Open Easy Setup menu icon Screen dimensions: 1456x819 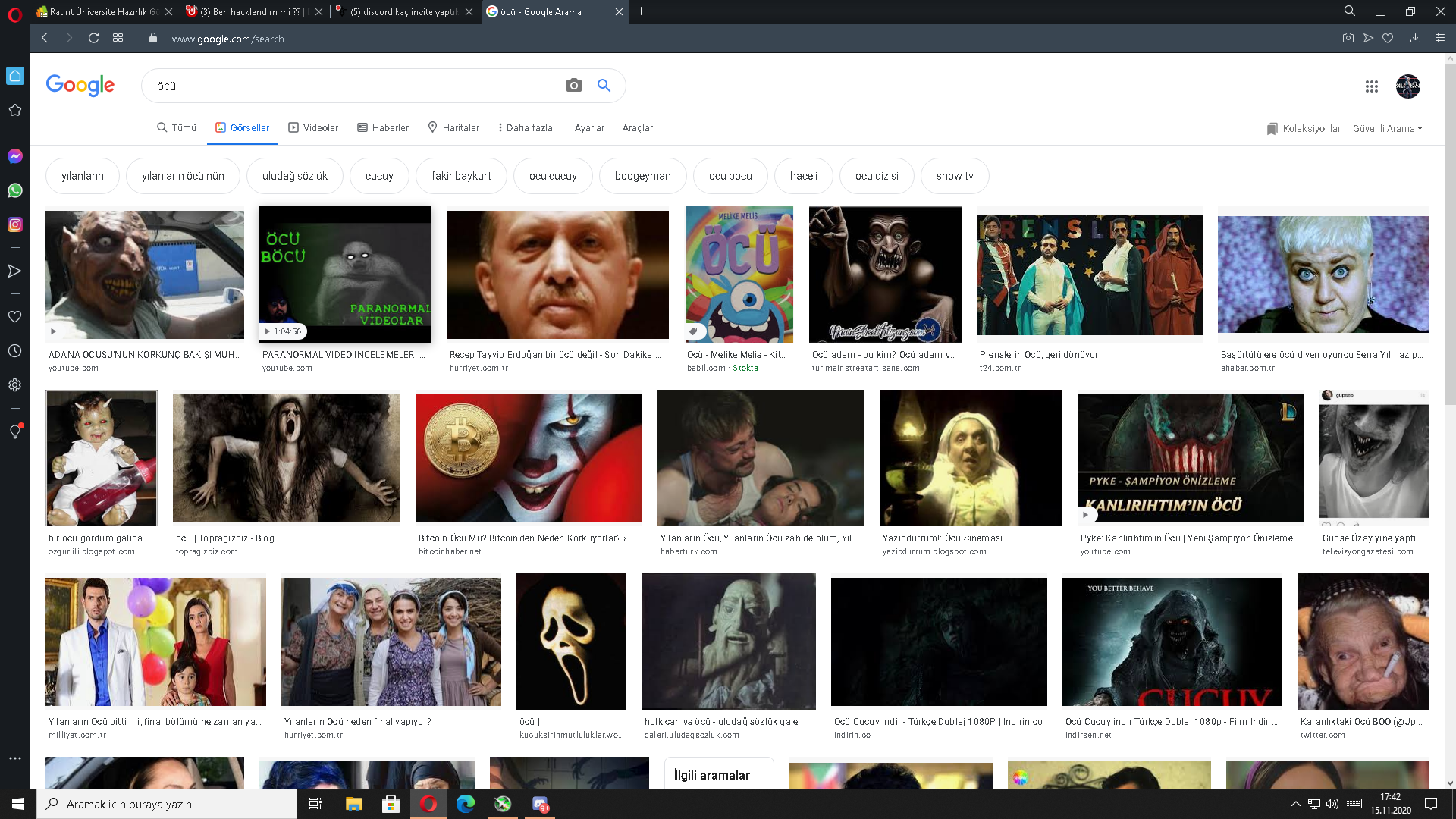click(x=1439, y=38)
